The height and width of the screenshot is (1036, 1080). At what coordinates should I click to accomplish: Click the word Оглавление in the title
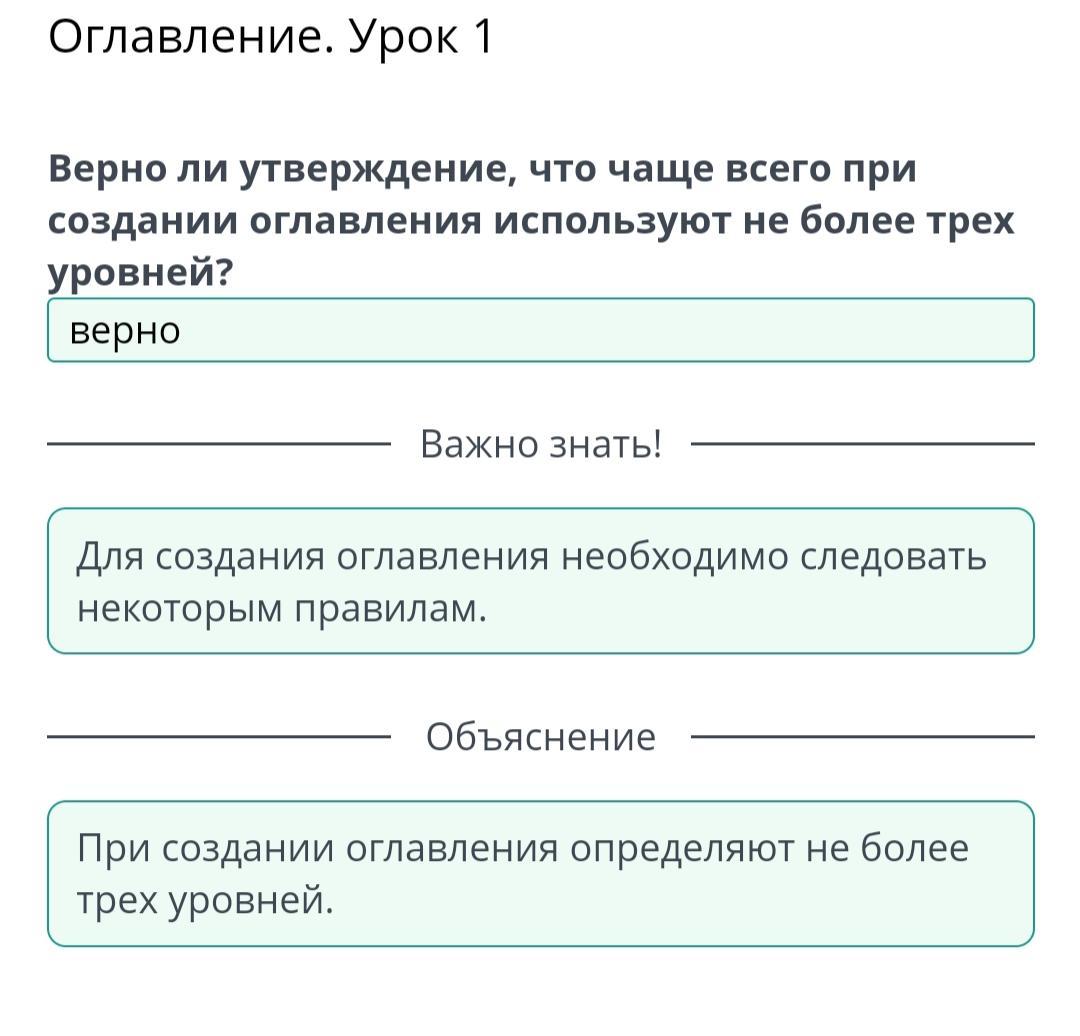[191, 37]
